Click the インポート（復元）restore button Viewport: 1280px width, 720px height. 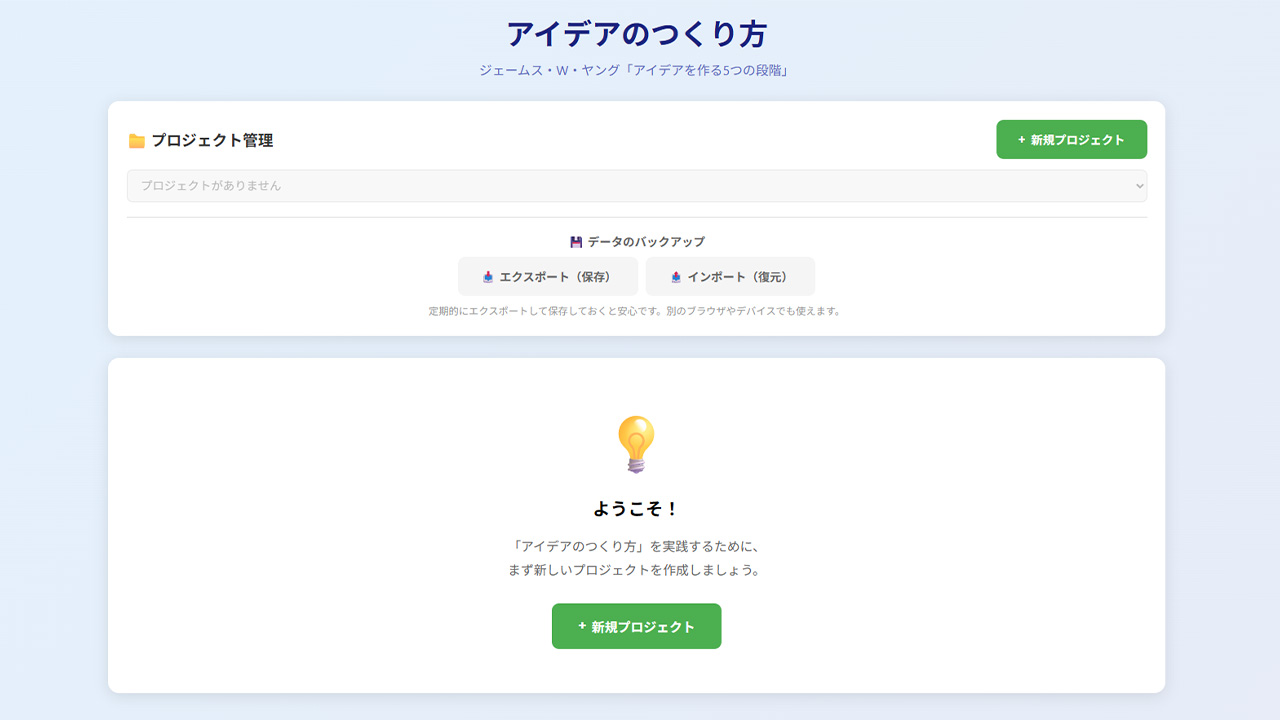730,276
